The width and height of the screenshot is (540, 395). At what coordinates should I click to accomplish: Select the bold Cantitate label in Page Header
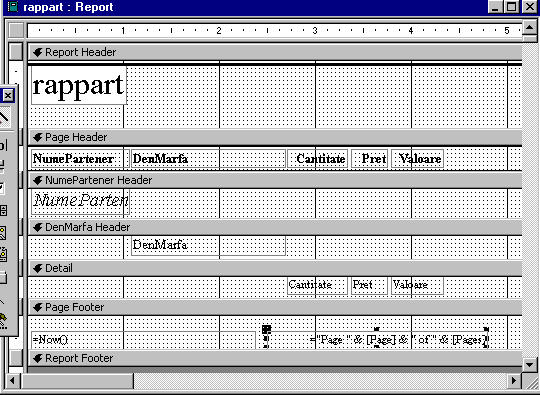(x=318, y=159)
